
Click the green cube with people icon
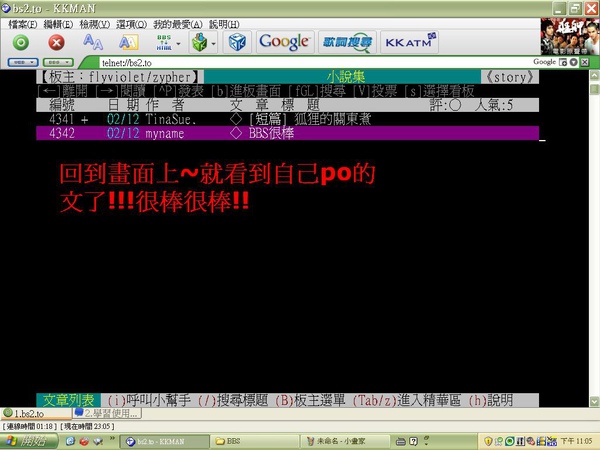tap(199, 42)
